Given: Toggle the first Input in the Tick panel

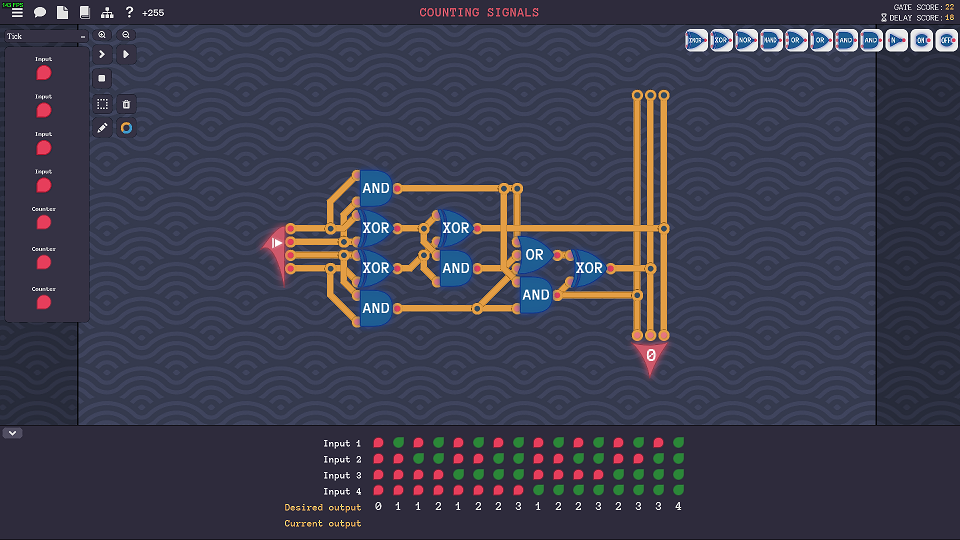Looking at the screenshot, I should click(44, 73).
